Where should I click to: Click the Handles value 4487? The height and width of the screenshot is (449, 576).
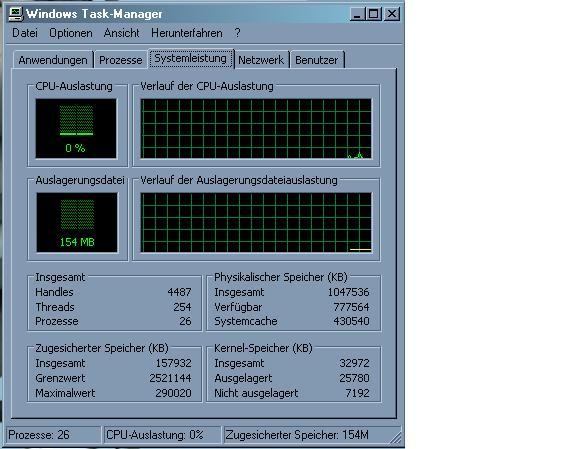pos(179,292)
